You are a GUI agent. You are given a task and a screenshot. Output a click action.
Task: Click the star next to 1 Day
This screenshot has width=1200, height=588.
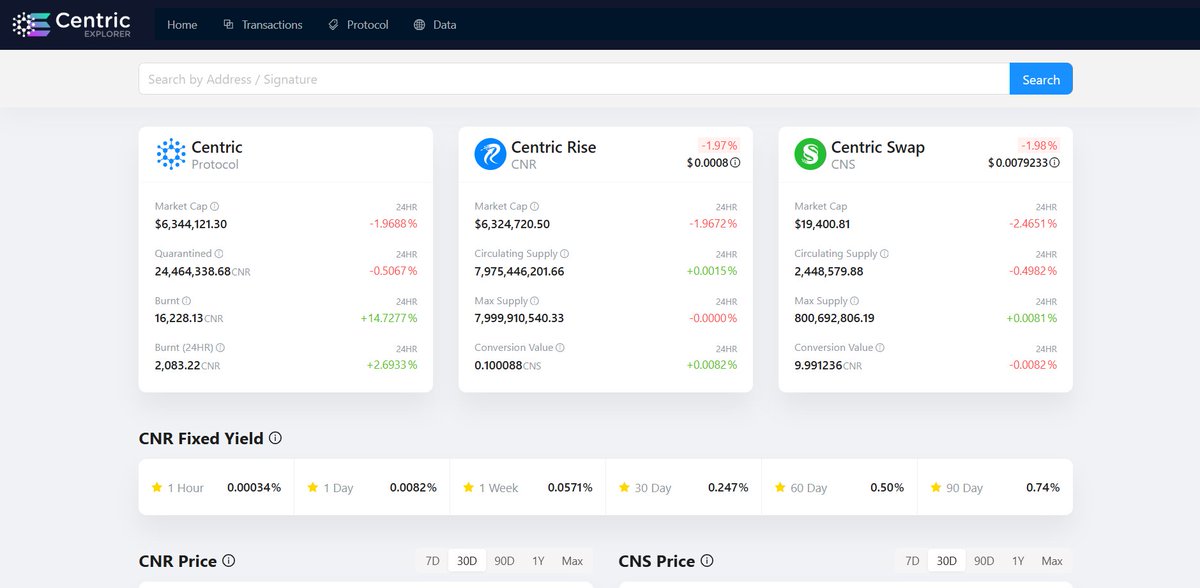313,487
